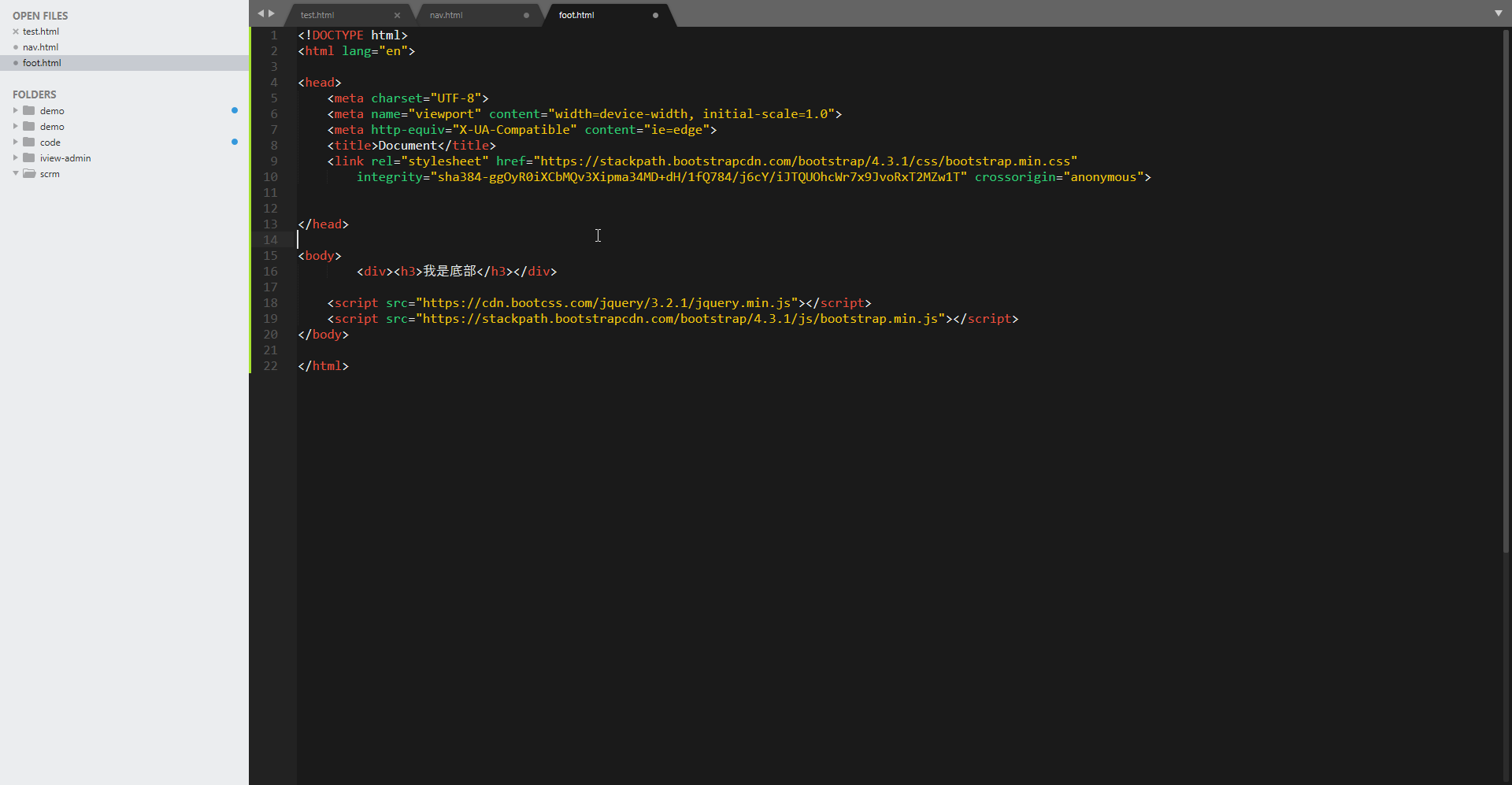
Task: Click the meta viewport line
Action: coord(584,114)
